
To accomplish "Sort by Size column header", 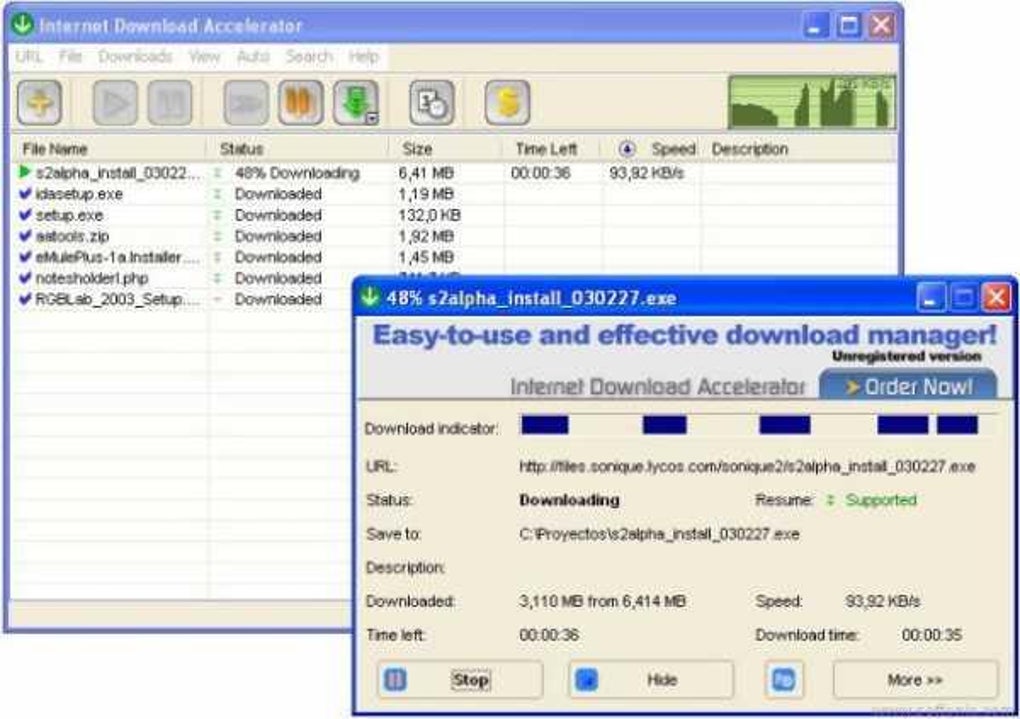I will tap(446, 149).
